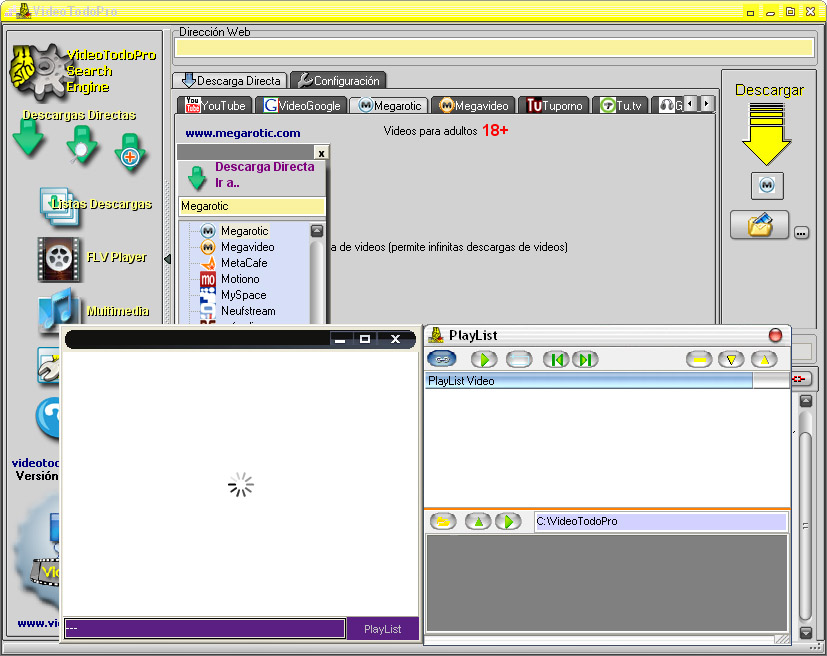Launch the FLV Player
The image size is (827, 656).
(92, 258)
